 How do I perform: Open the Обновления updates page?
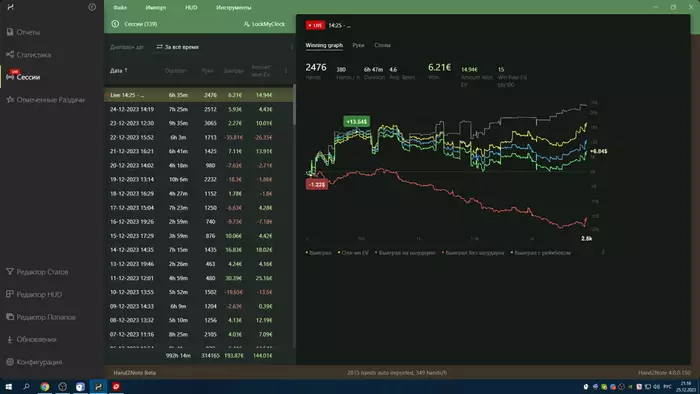point(31,339)
